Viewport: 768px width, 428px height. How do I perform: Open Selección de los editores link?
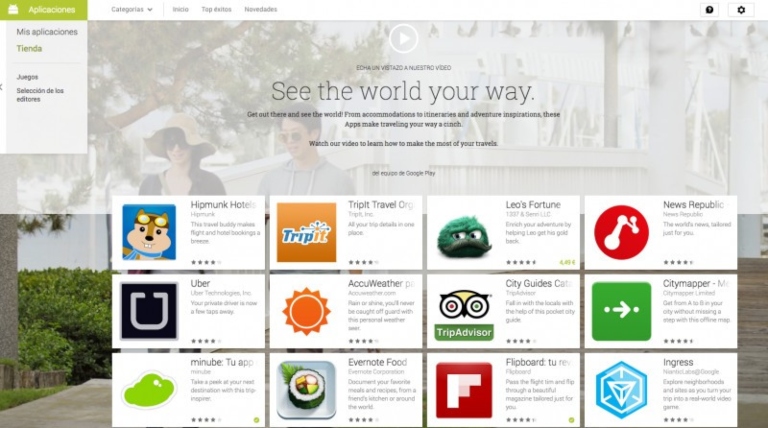point(40,95)
